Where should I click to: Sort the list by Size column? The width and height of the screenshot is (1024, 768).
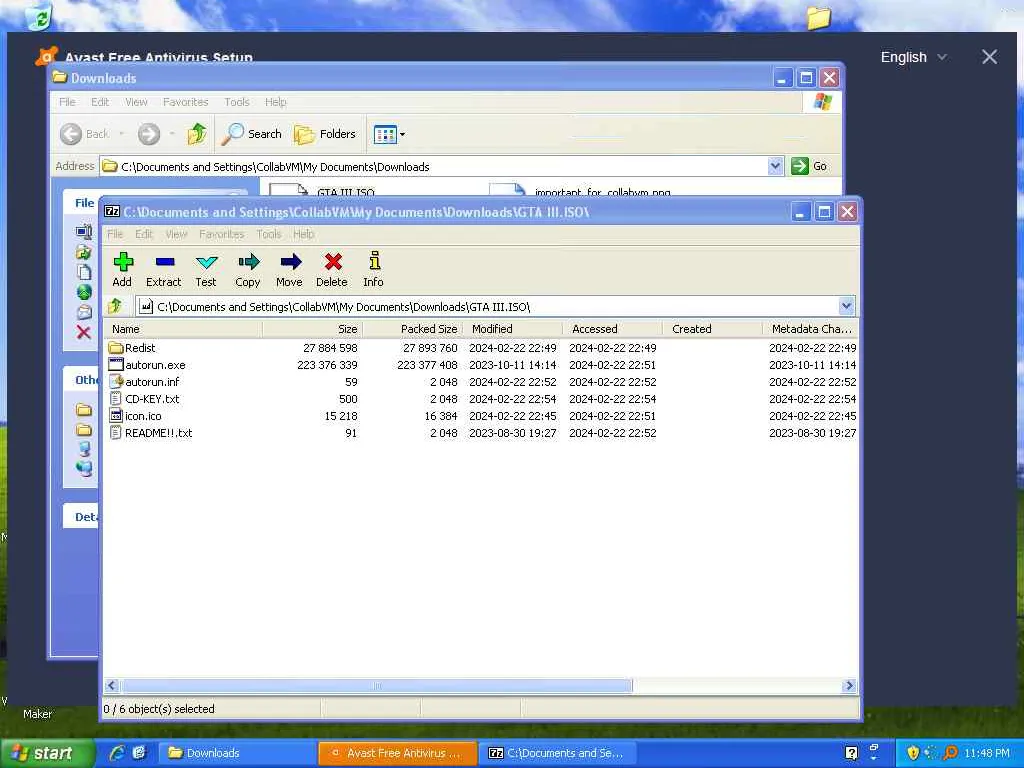[x=312, y=328]
